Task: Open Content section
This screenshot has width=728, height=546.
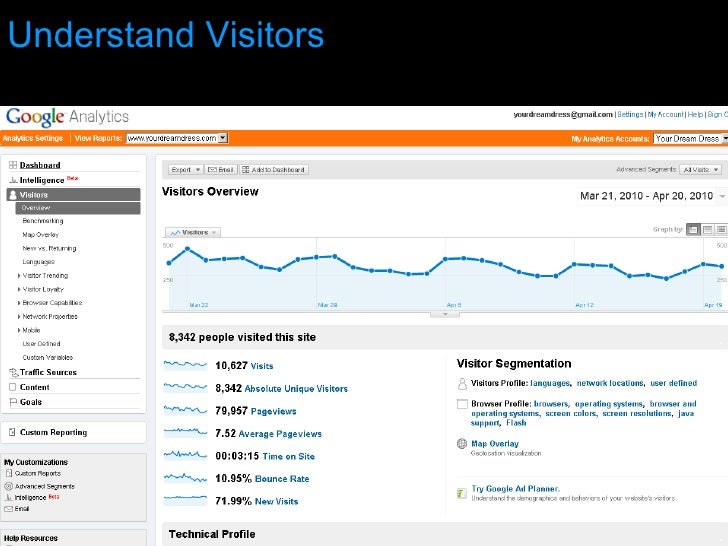Action: point(34,387)
